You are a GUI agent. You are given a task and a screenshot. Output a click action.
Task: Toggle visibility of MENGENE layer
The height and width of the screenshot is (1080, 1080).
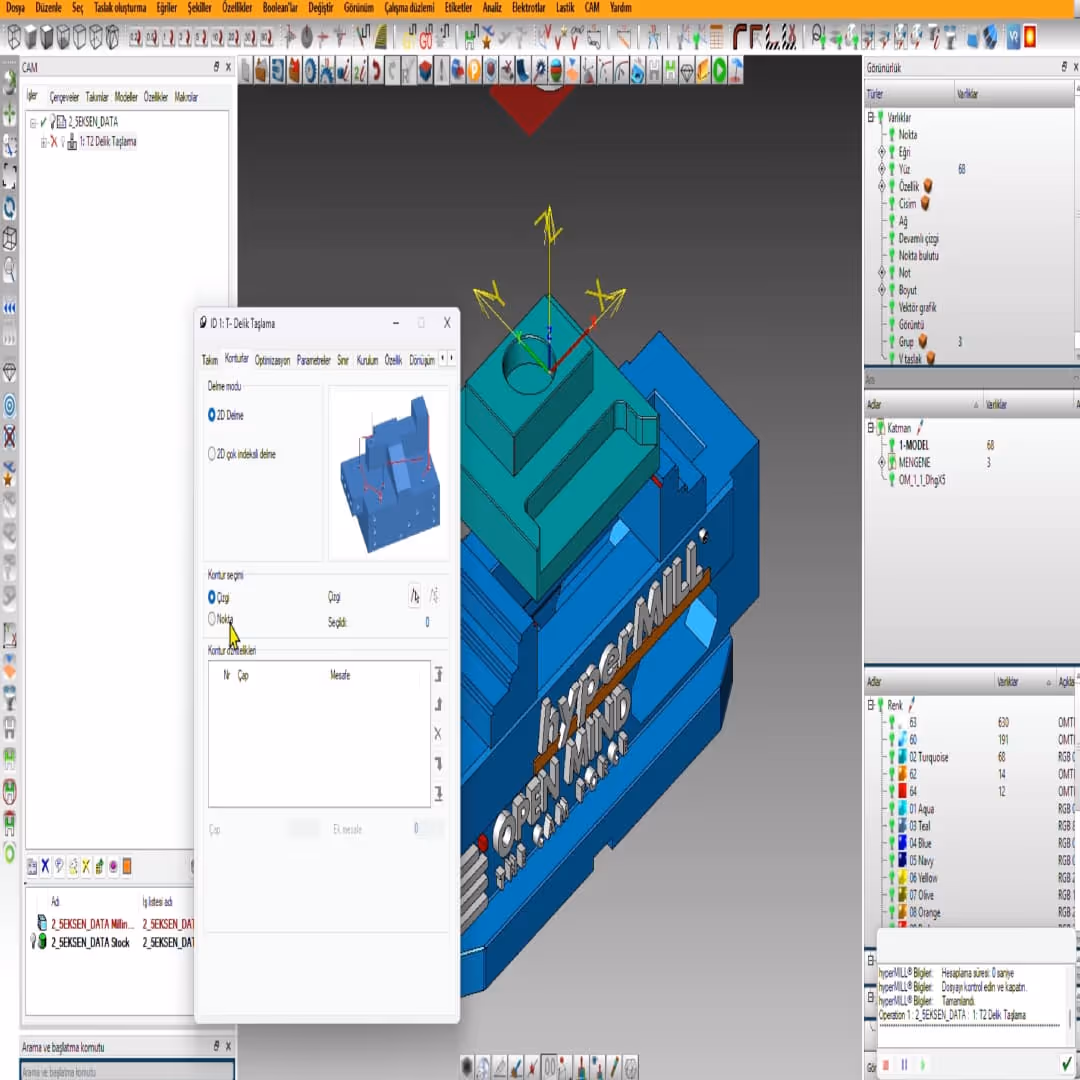892,462
